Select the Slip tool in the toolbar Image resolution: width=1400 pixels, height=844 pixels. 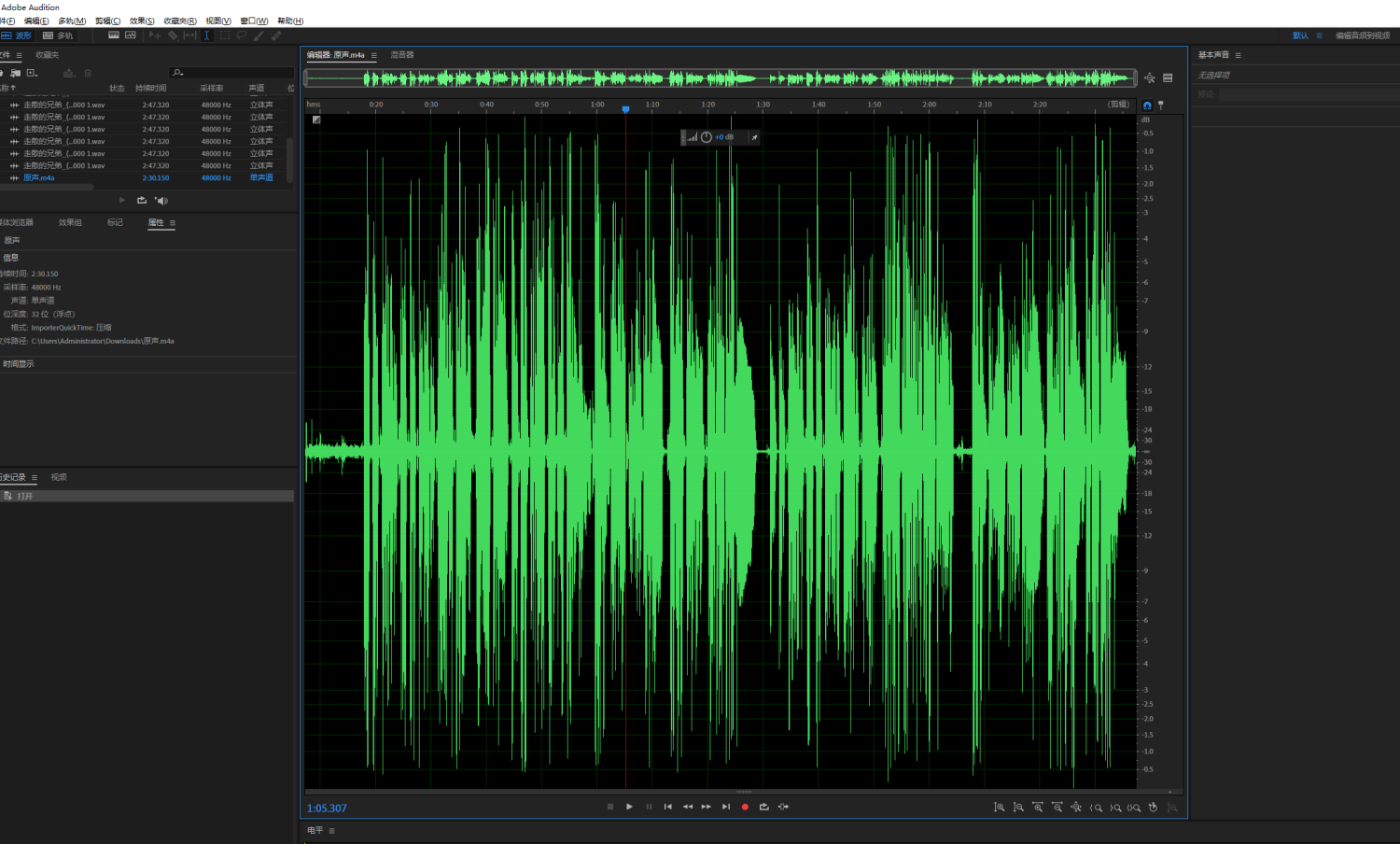(x=190, y=35)
